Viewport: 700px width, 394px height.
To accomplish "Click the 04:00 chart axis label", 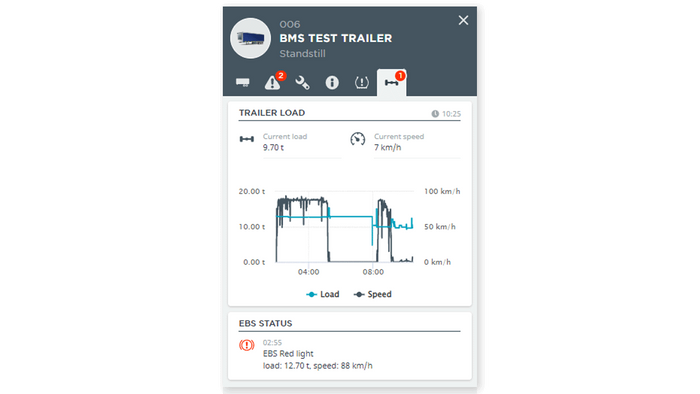I will click(x=308, y=272).
